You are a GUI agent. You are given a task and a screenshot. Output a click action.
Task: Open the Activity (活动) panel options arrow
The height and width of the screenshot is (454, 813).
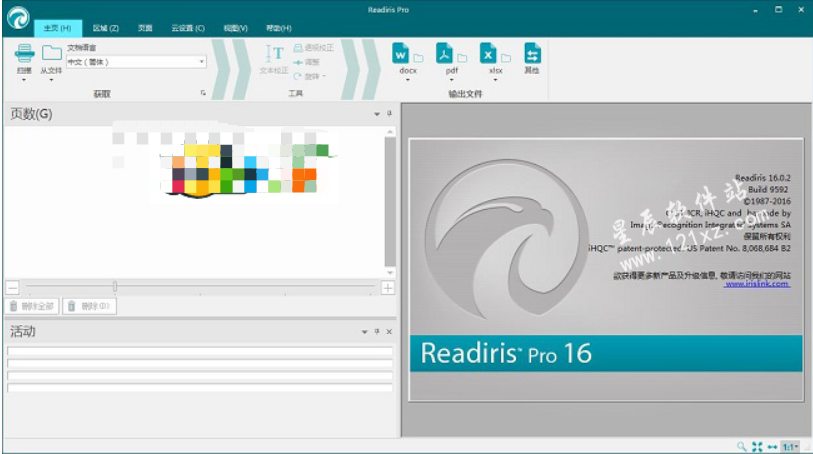(x=365, y=332)
